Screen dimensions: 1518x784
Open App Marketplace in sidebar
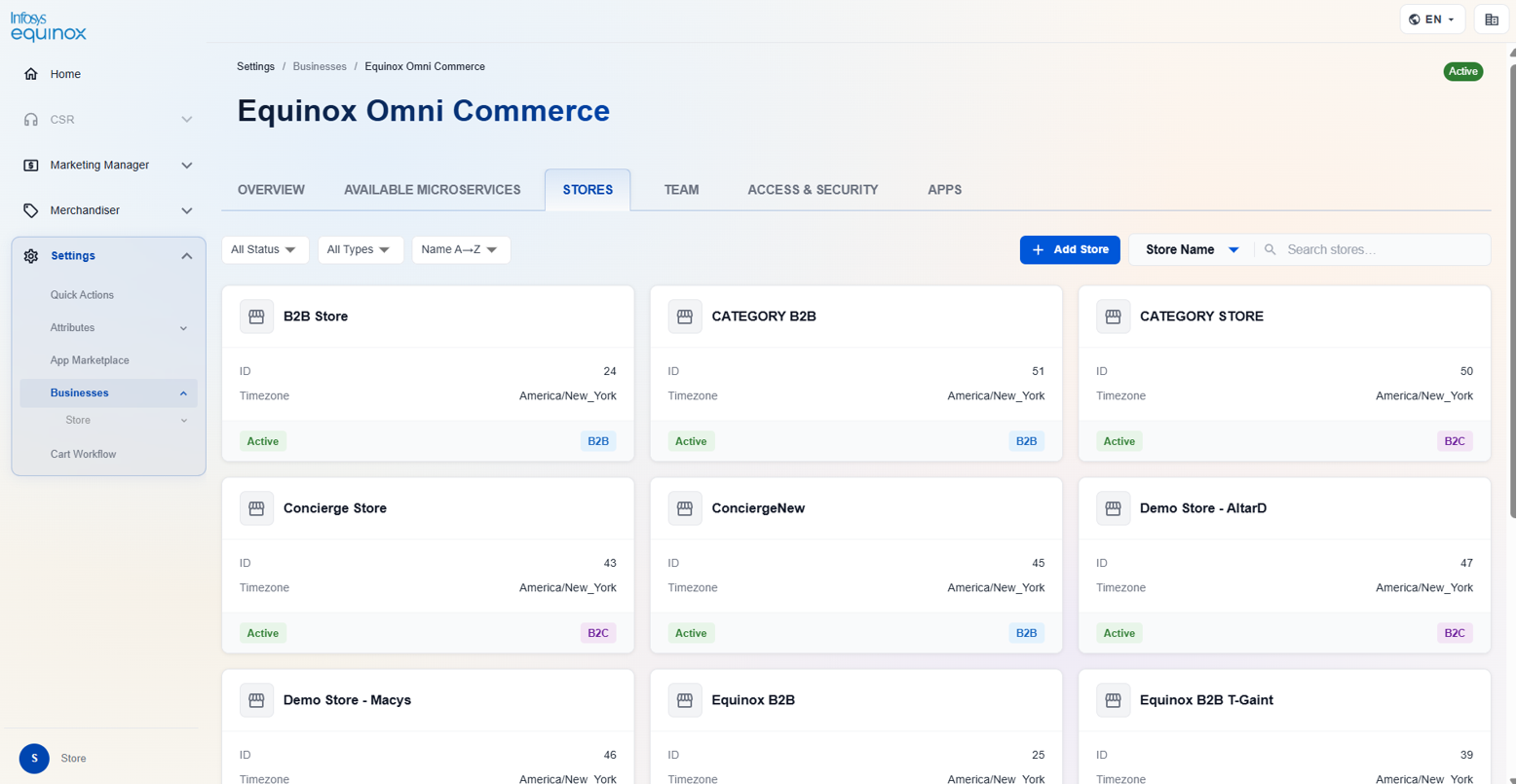pos(90,360)
